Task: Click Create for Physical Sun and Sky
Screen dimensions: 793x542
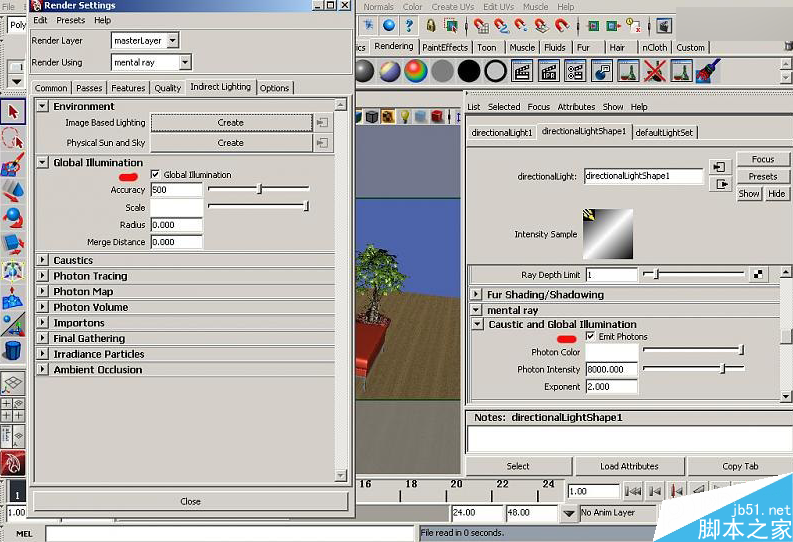Action: tap(231, 143)
